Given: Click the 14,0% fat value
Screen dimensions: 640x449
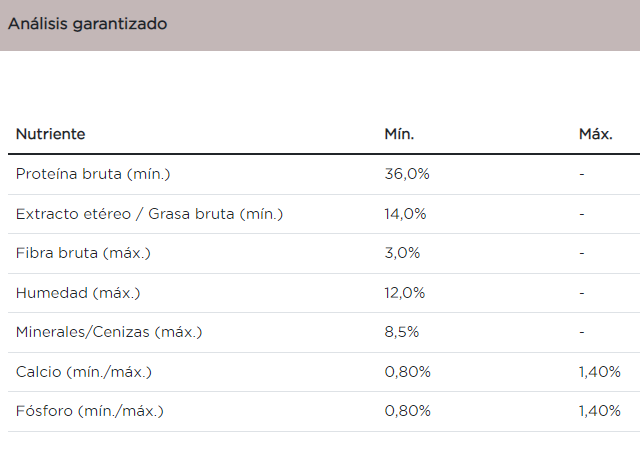Looking at the screenshot, I should [x=406, y=214].
